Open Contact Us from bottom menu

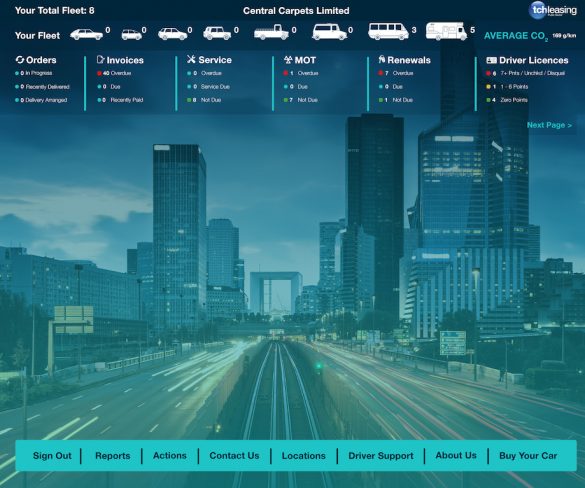point(234,456)
